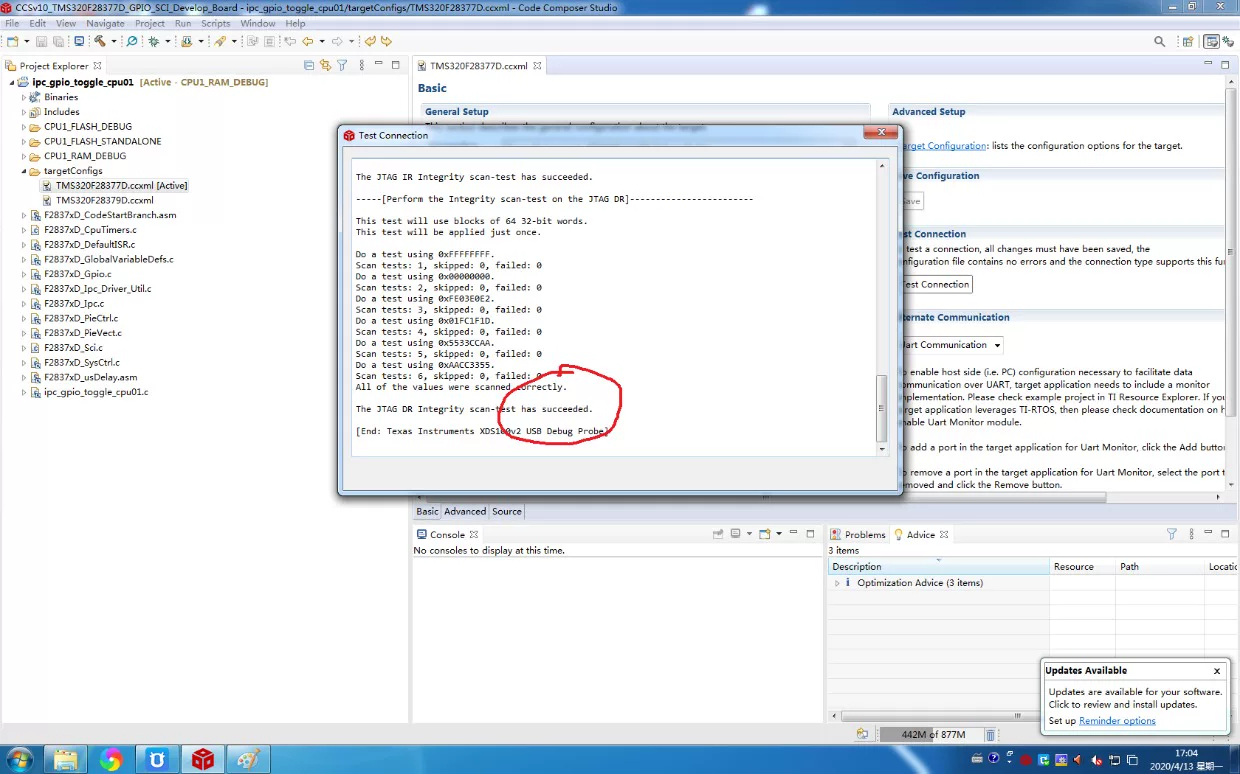
Task: Expand the CPU1_RAM_DEBUG folder
Action: [24, 156]
